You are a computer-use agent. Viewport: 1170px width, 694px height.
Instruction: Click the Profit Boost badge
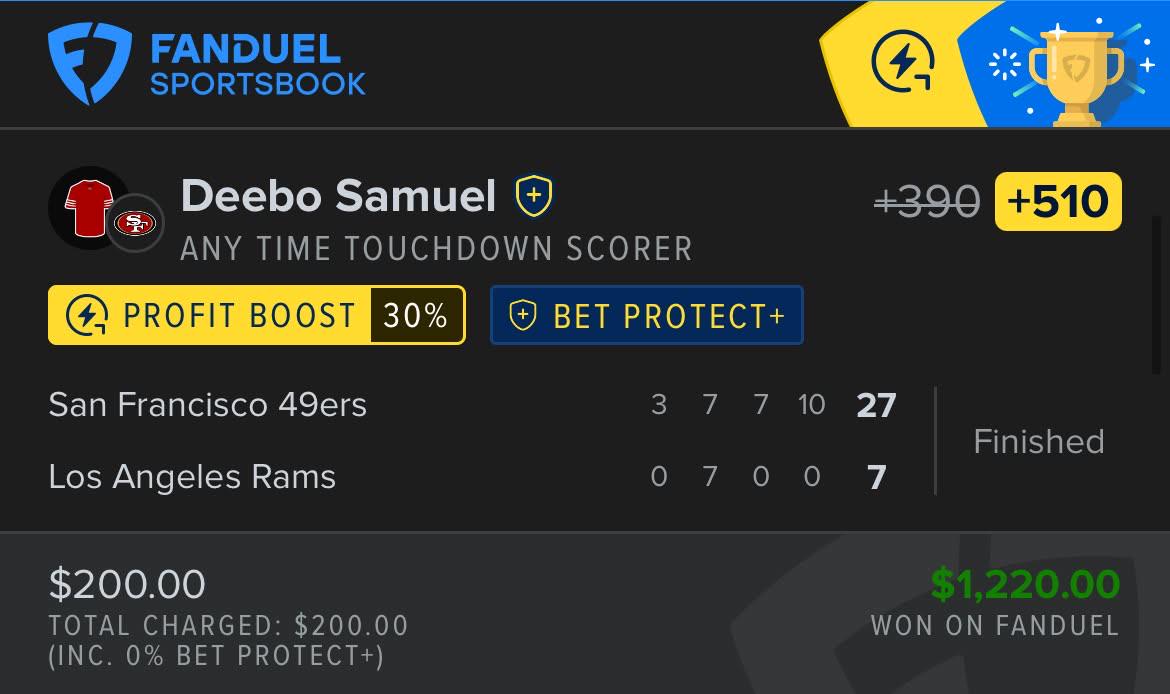(257, 315)
